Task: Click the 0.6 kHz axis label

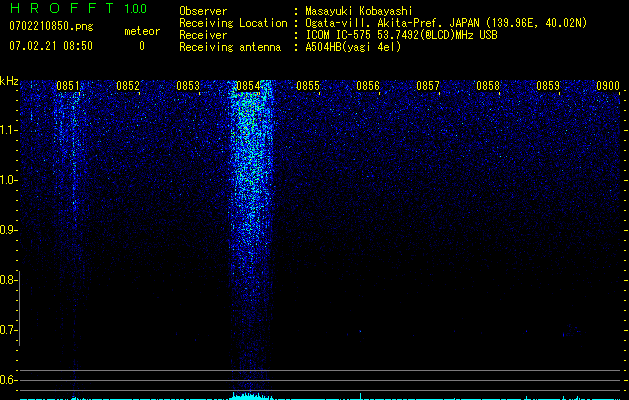Action: 8,380
